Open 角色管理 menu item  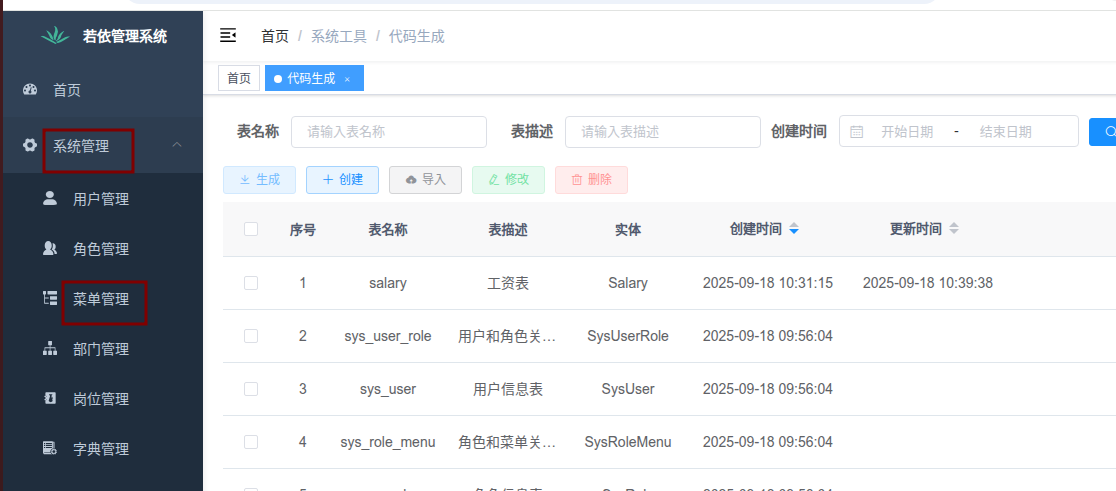click(101, 248)
